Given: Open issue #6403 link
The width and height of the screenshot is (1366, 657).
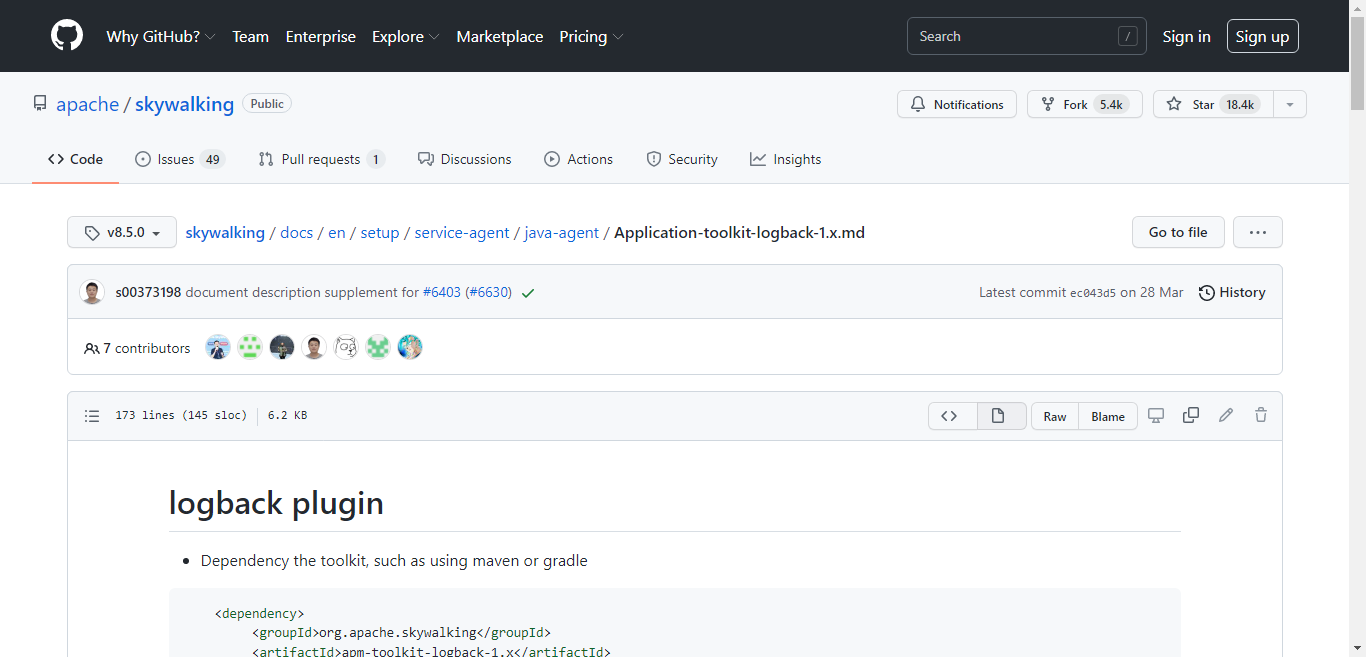Looking at the screenshot, I should tap(442, 292).
